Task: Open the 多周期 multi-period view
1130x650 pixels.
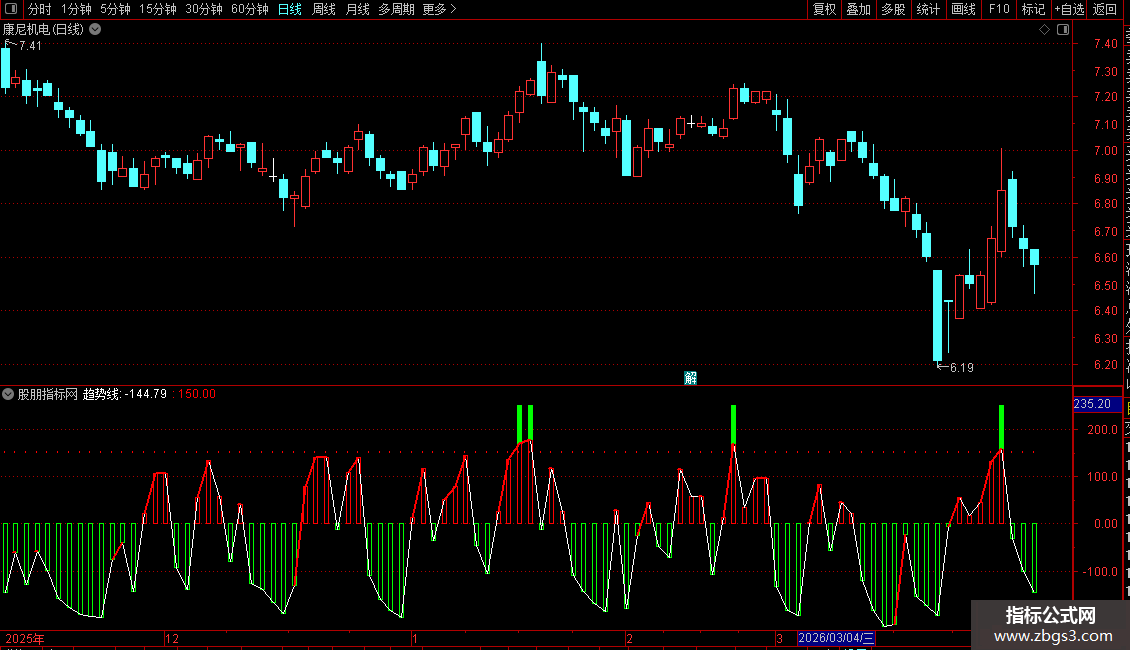Action: [396, 9]
